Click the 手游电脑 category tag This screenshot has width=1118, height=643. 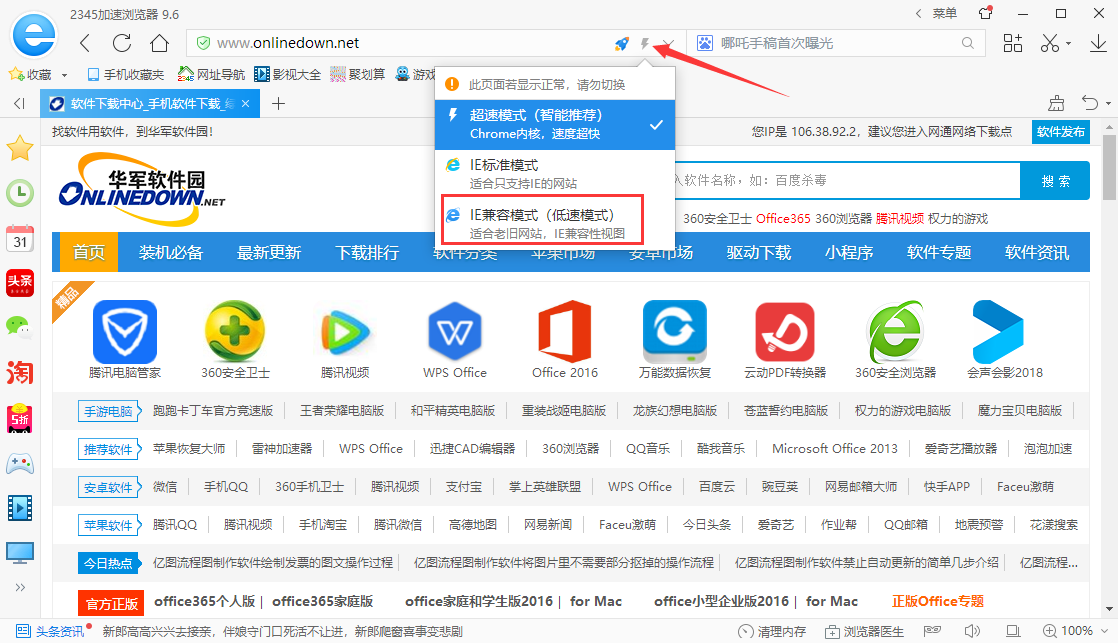108,411
